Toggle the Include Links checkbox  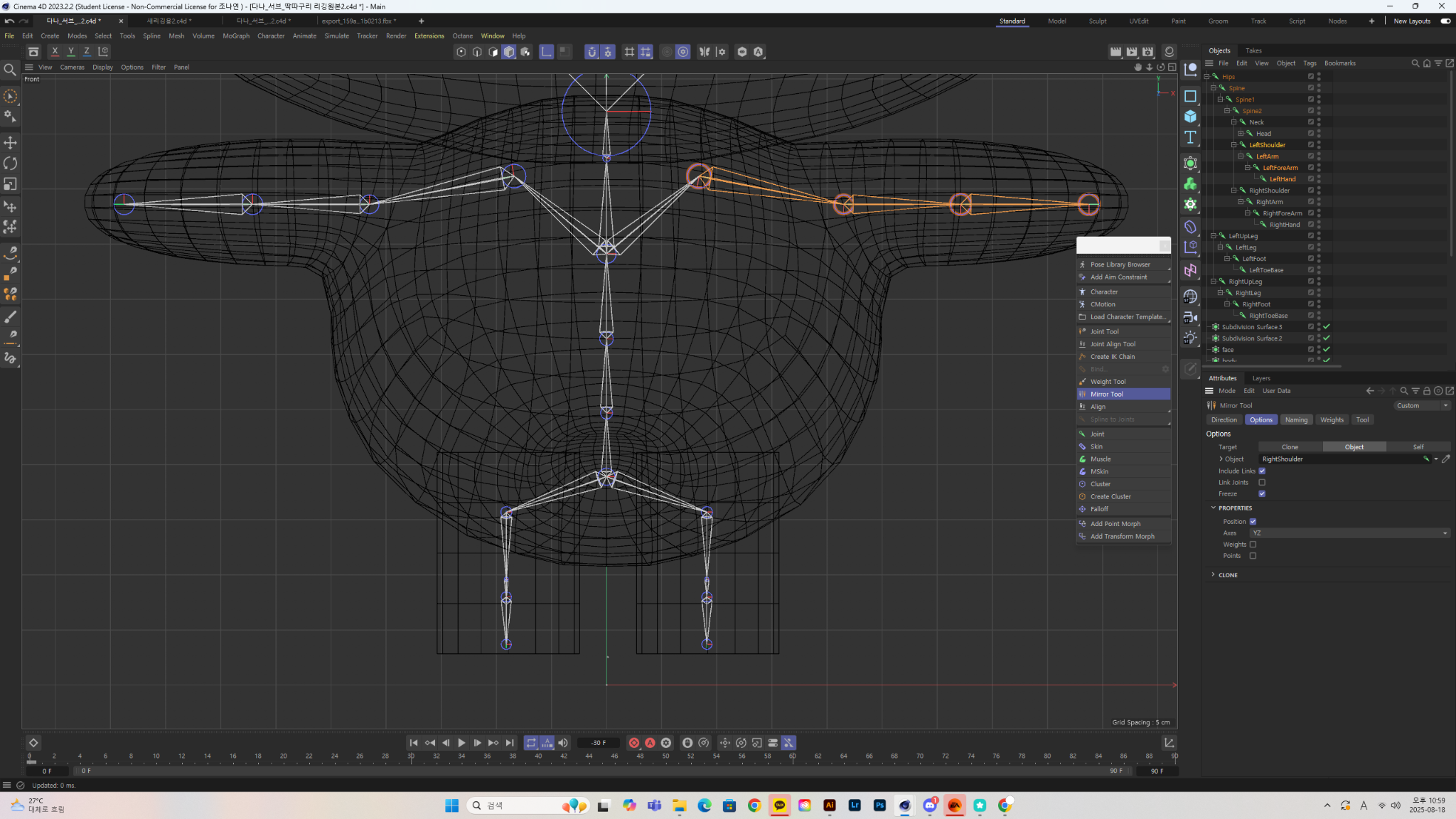[x=1262, y=471]
